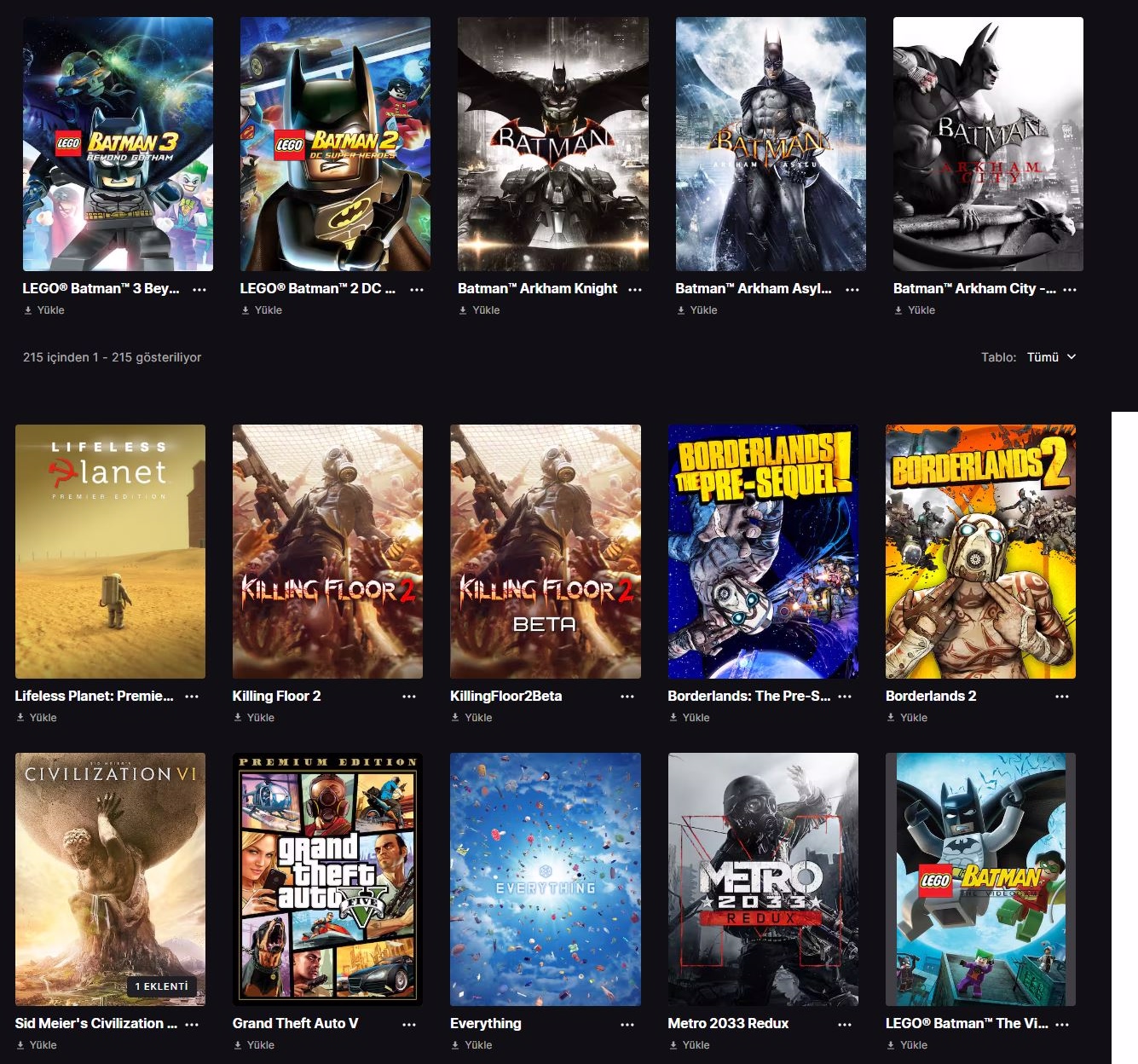
Task: Open three-dot menu for Sid Meier's Civilization
Action: click(192, 1024)
